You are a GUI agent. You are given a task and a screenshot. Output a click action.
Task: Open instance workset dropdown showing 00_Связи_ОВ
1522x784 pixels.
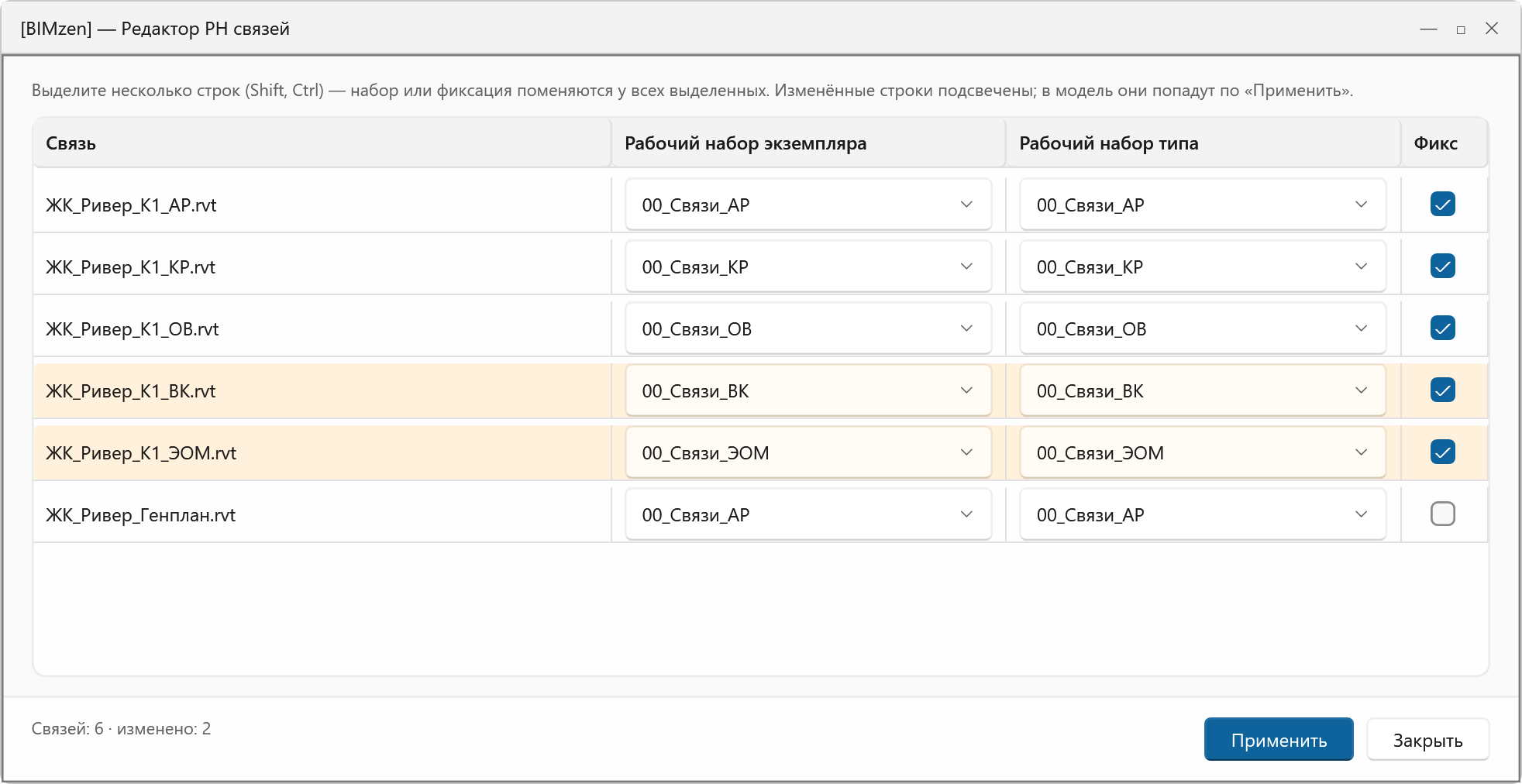pos(808,328)
